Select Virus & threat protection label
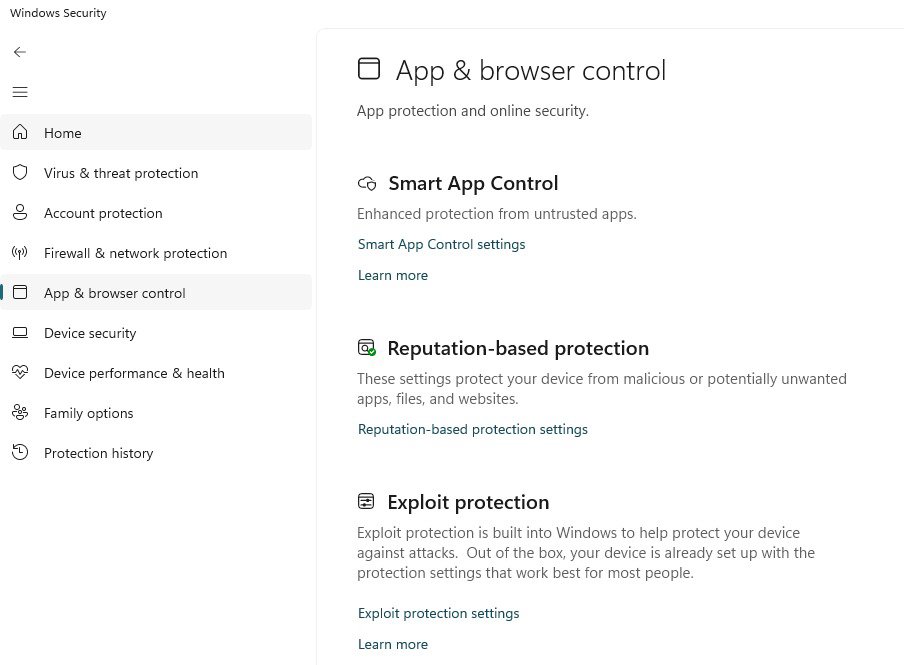This screenshot has width=904, height=665. pyautogui.click(x=121, y=173)
